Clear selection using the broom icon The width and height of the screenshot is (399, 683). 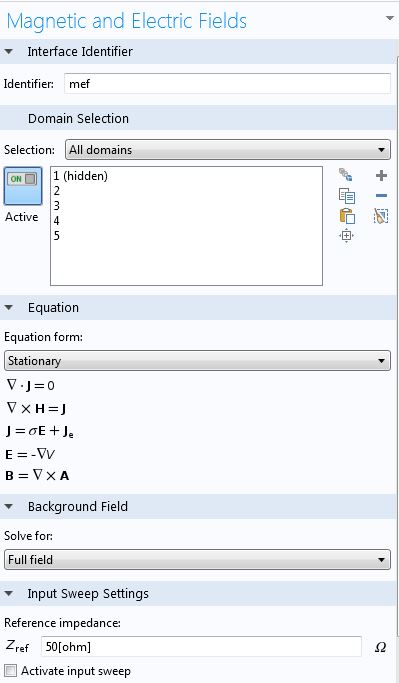[381, 216]
